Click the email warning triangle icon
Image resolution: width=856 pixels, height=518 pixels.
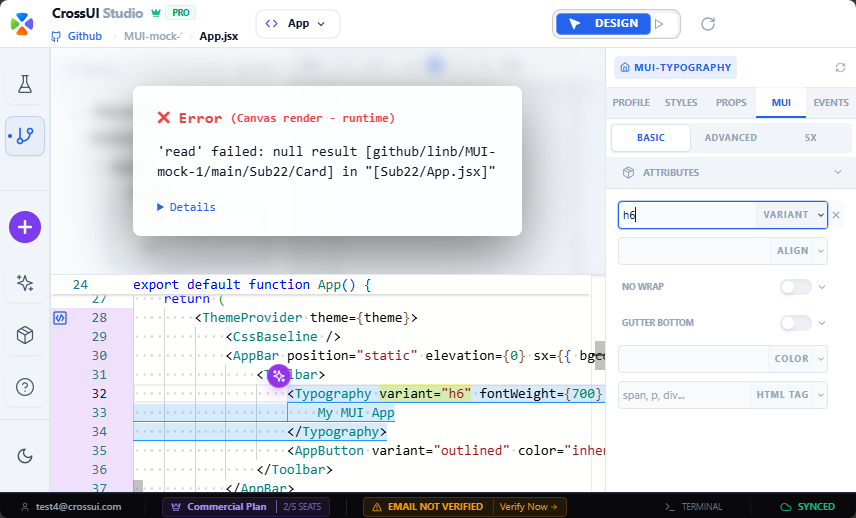point(377,507)
